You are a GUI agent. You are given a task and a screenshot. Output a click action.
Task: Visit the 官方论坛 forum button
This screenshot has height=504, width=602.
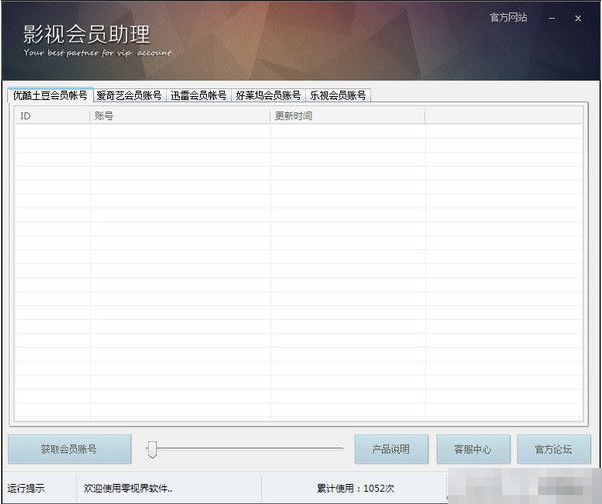553,449
